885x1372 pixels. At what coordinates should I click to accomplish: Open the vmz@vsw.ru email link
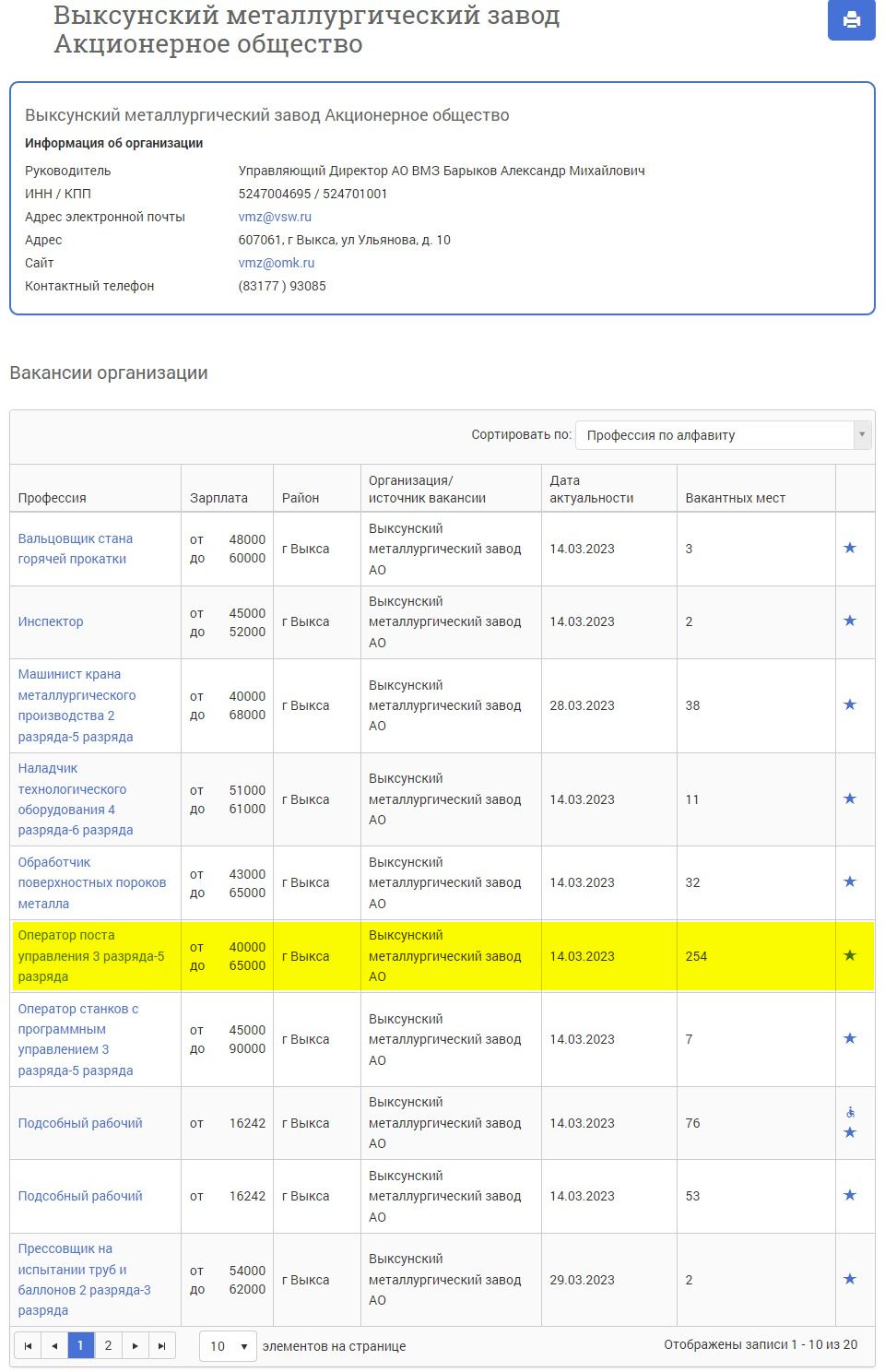[275, 217]
